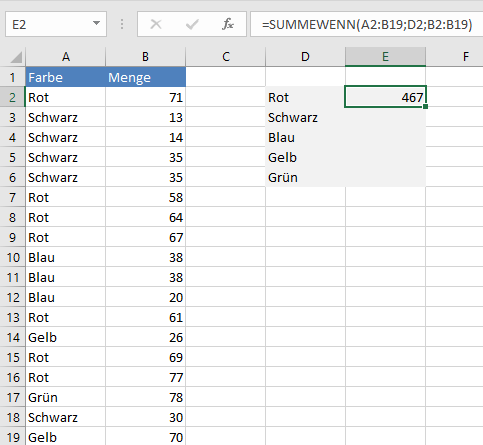Select column B header
Screen dimensions: 483x445
coord(145,57)
